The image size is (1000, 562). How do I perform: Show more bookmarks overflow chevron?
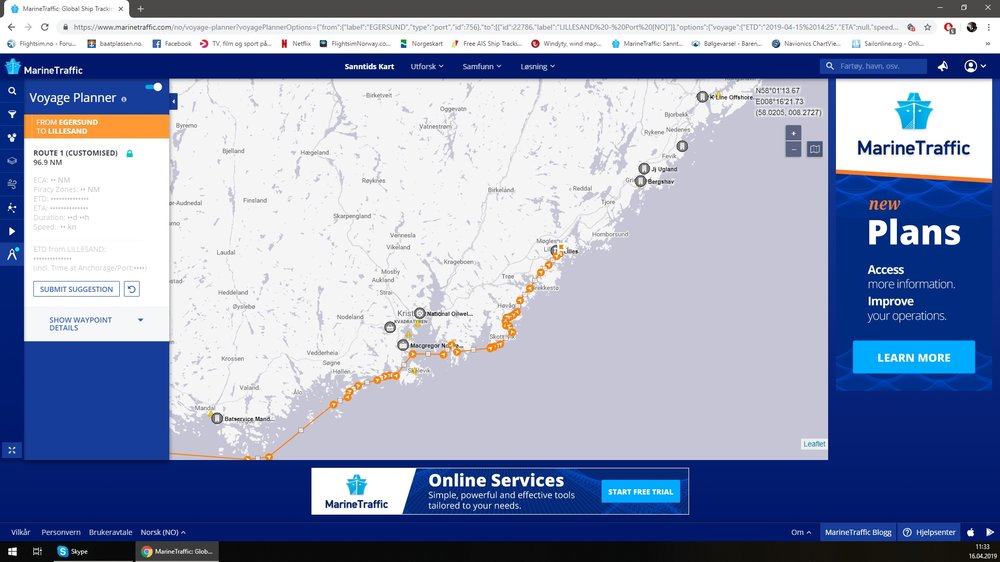click(x=989, y=44)
